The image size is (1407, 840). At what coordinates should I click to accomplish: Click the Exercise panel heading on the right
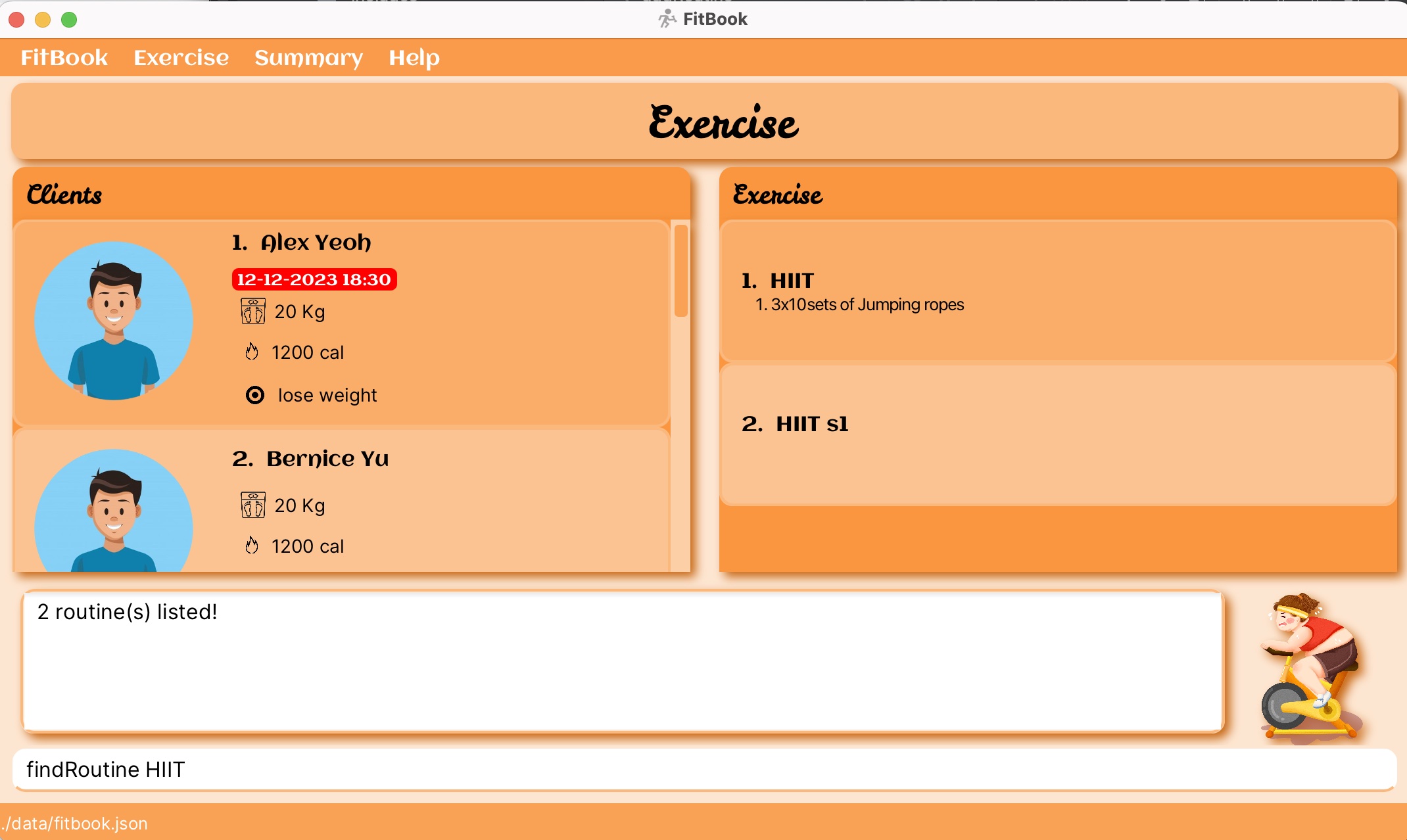point(778,195)
